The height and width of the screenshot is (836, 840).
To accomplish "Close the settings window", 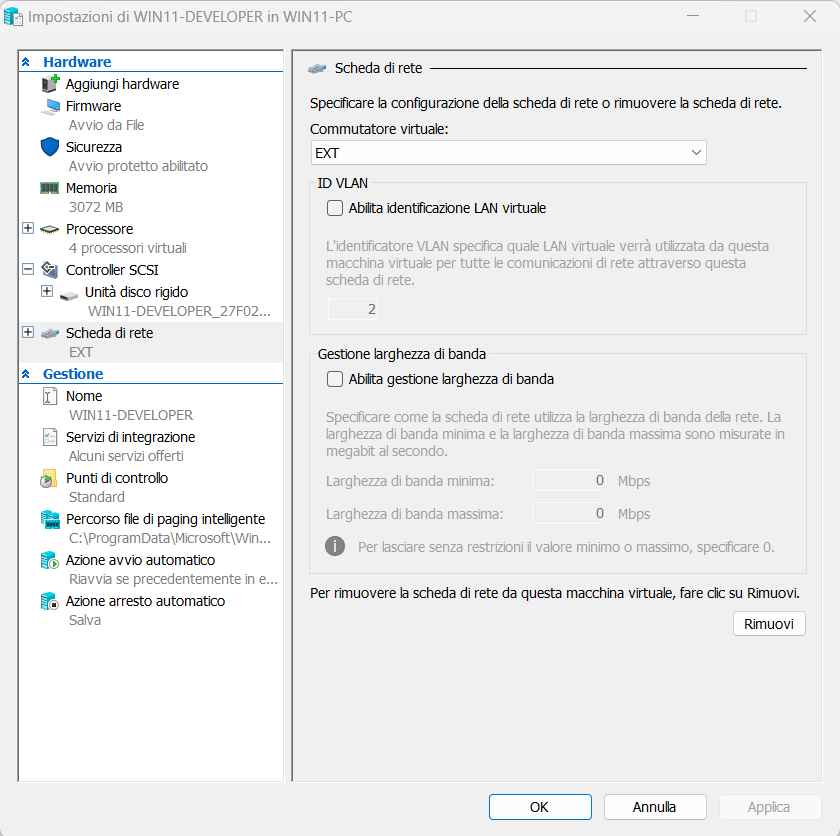I will (809, 17).
